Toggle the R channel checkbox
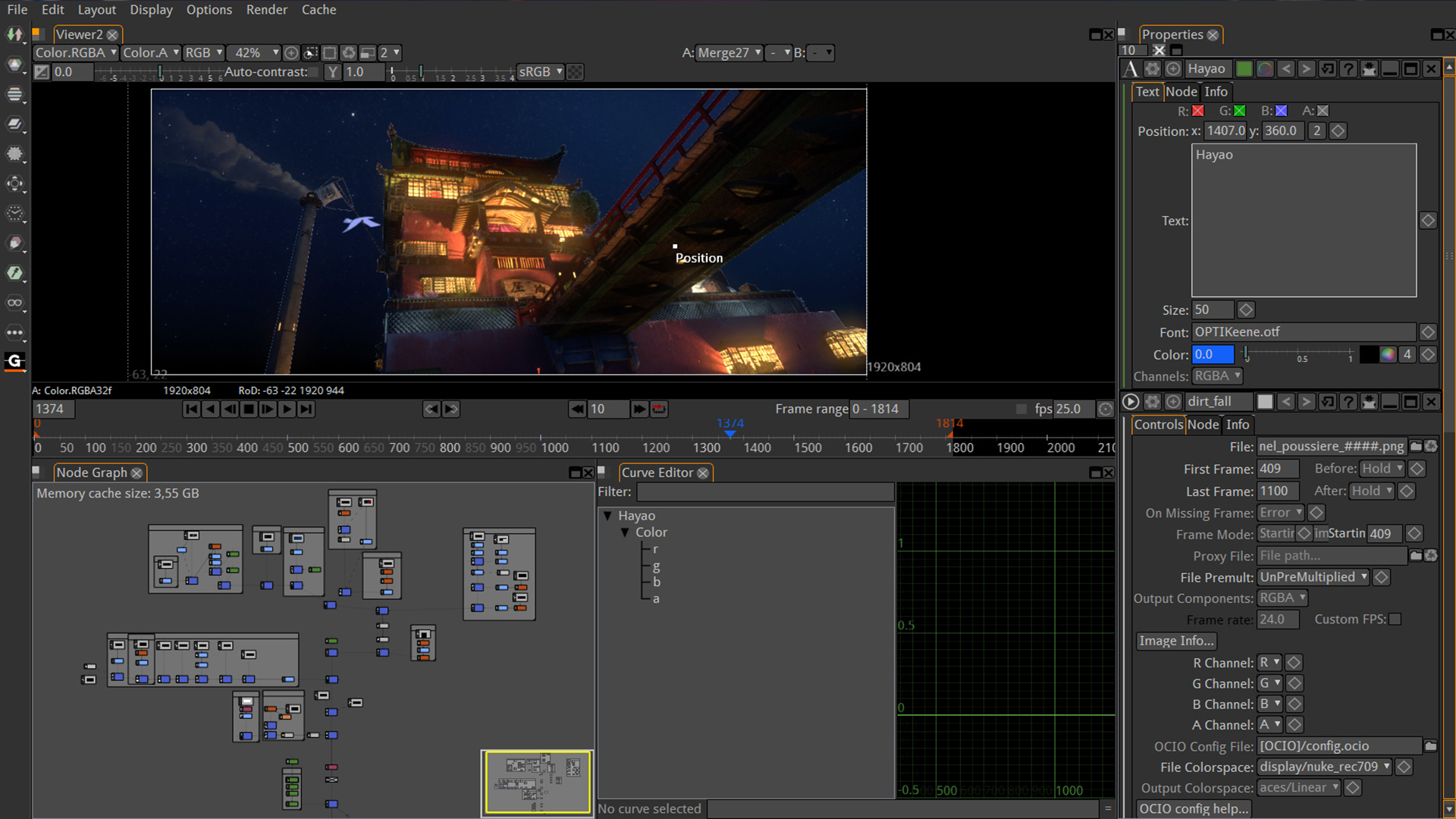The height and width of the screenshot is (819, 1456). (1198, 111)
